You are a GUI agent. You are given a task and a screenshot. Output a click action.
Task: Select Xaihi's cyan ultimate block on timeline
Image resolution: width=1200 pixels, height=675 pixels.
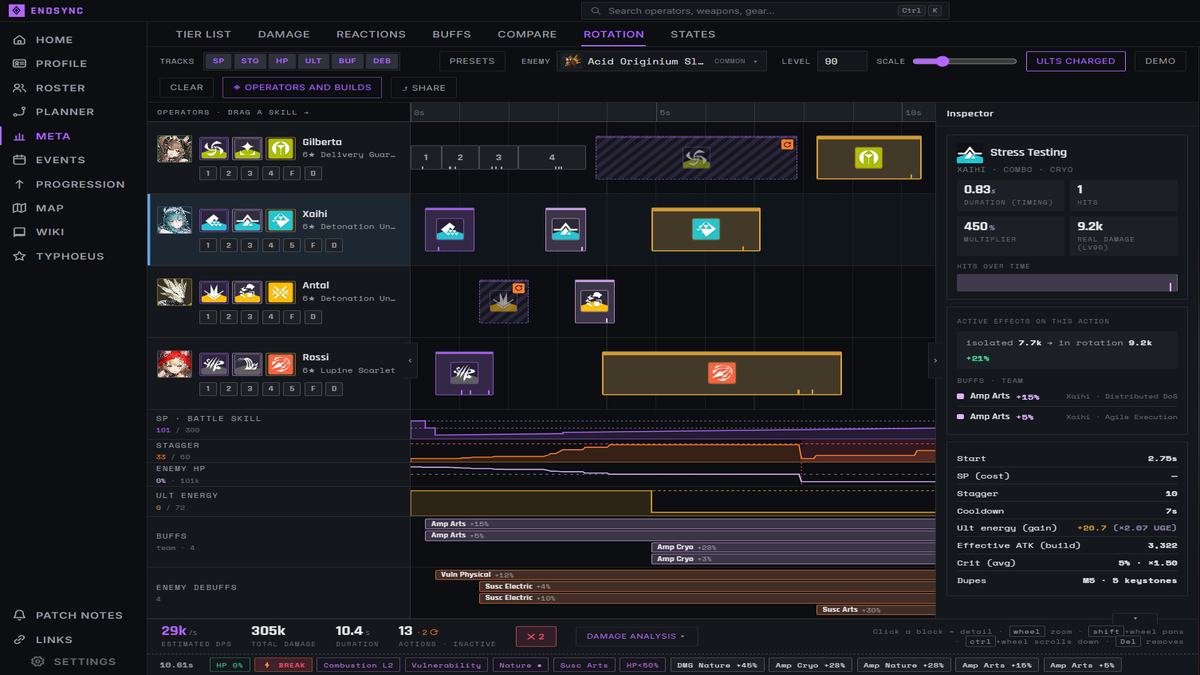[x=706, y=230]
